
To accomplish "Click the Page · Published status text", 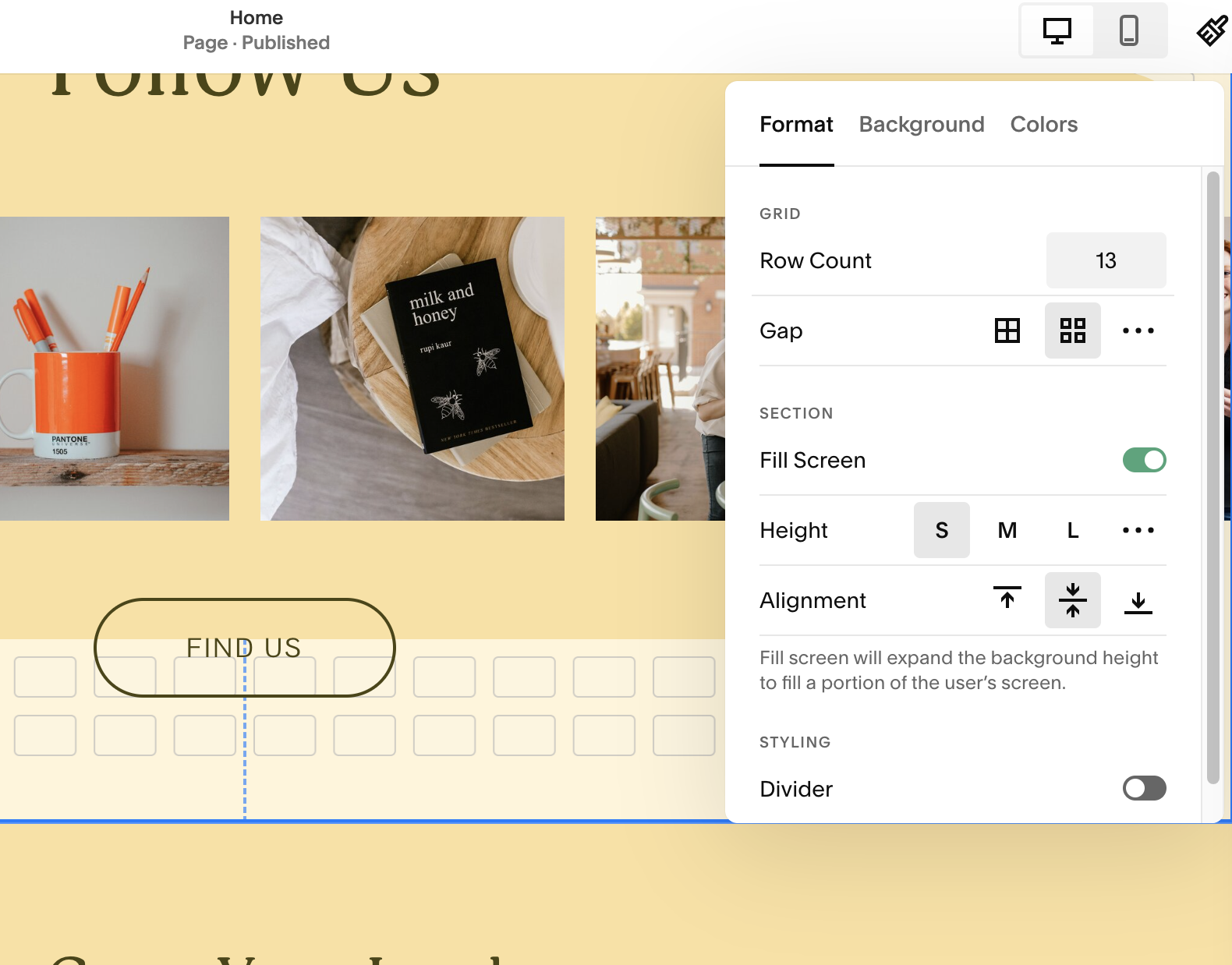I will 257,43.
